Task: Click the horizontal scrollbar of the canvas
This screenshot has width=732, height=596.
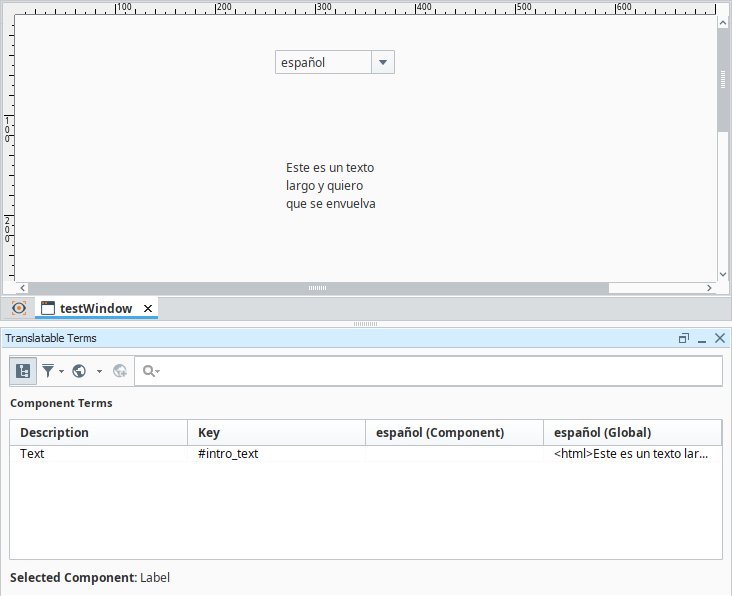Action: [x=317, y=288]
